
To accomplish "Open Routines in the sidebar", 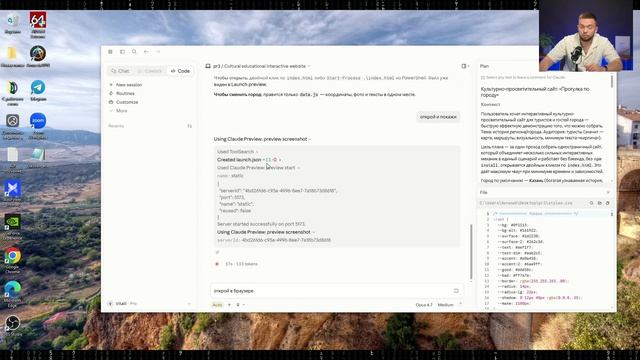I will click(122, 93).
